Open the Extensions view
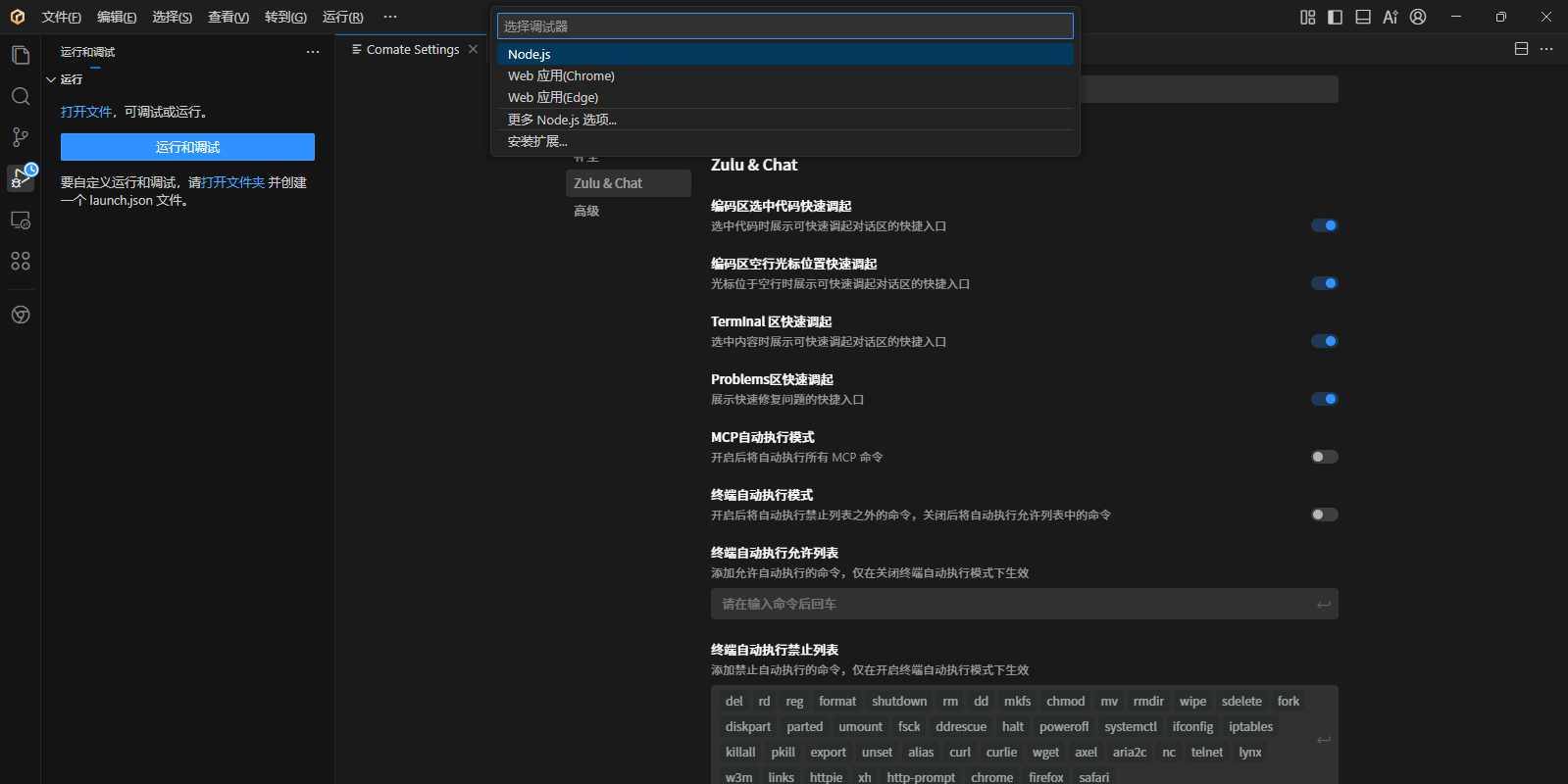This screenshot has height=784, width=1568. [21, 261]
